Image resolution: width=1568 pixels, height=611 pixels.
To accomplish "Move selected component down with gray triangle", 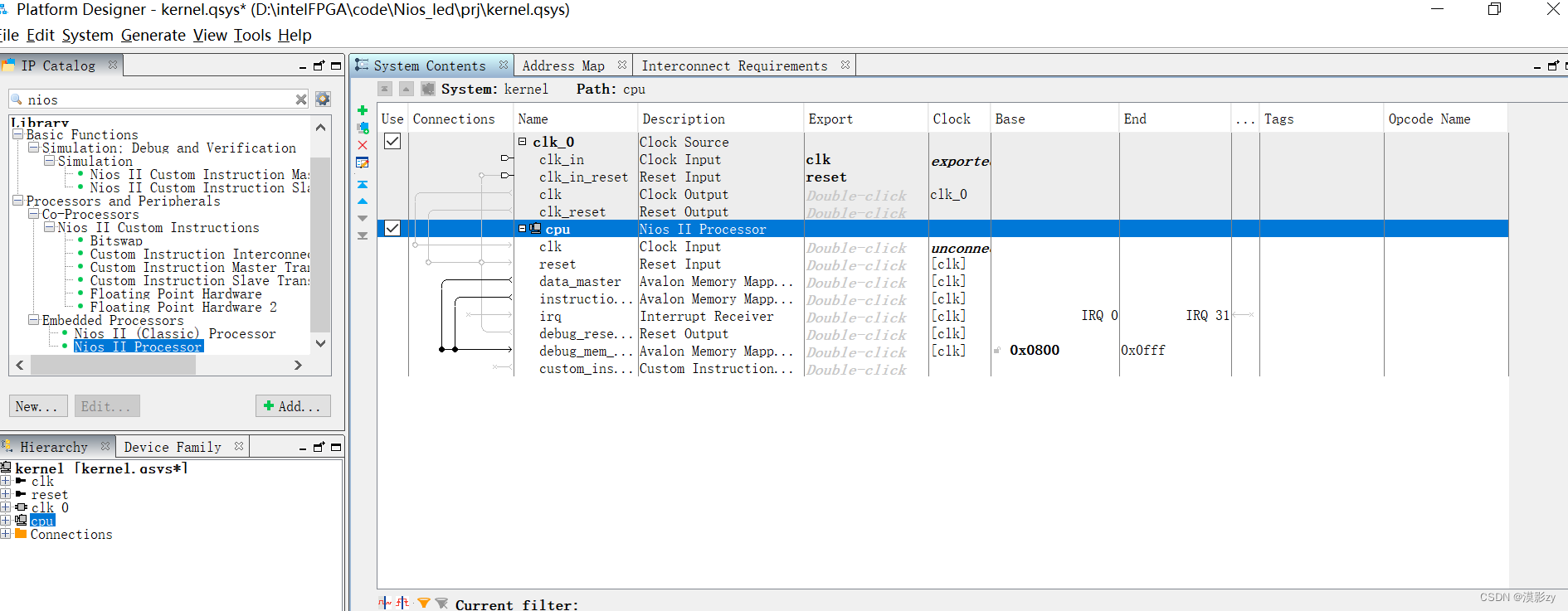I will coord(363,218).
